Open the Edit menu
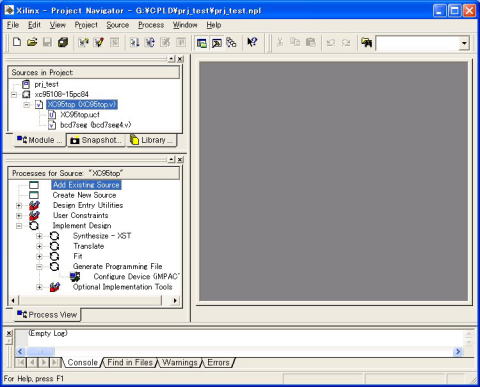The height and width of the screenshot is (387, 480). click(34, 25)
